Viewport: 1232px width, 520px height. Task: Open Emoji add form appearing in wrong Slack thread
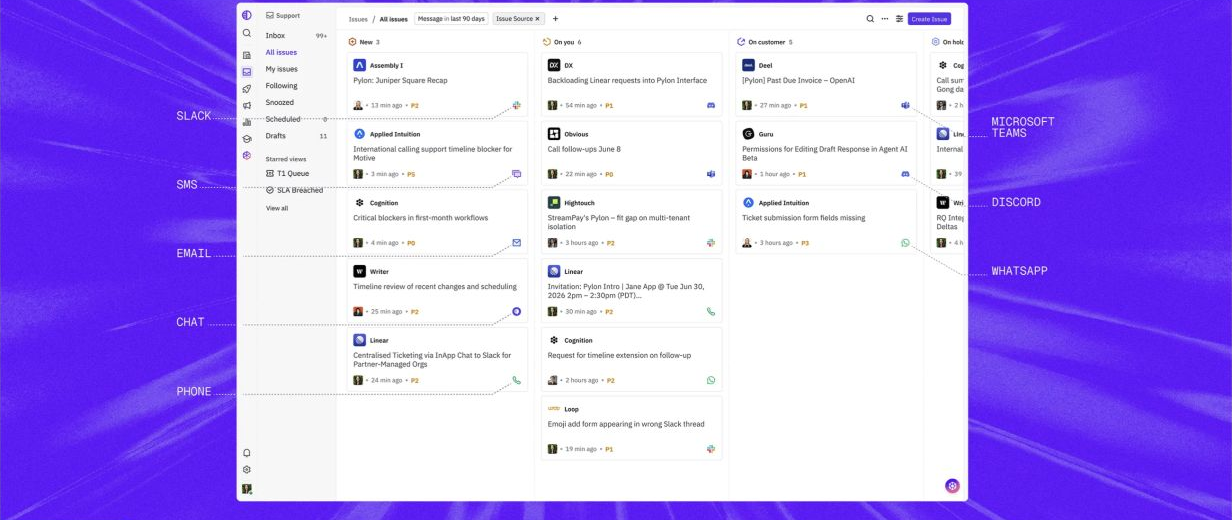pyautogui.click(x=632, y=428)
